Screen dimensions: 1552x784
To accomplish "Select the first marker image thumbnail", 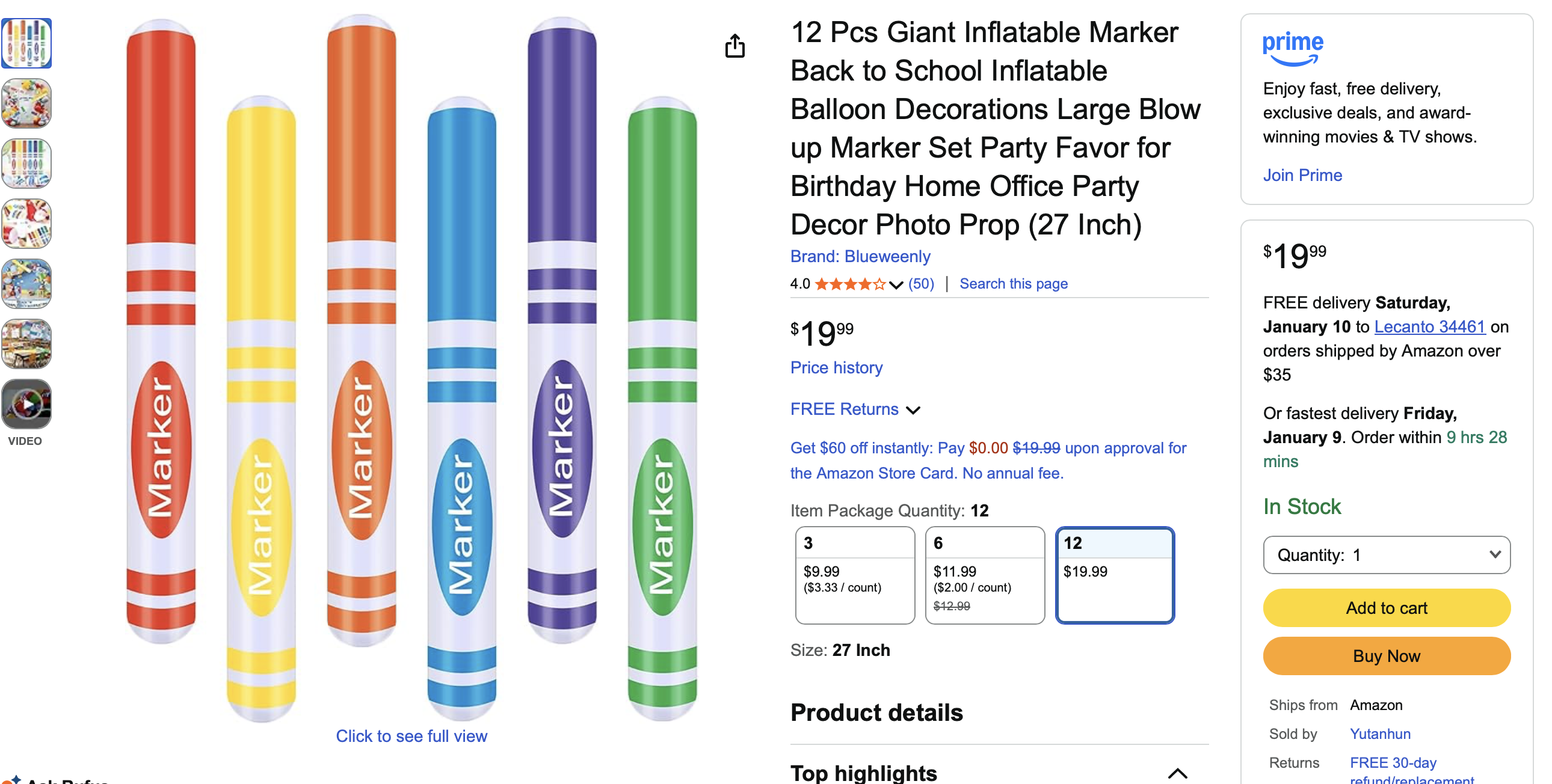I will (x=26, y=43).
